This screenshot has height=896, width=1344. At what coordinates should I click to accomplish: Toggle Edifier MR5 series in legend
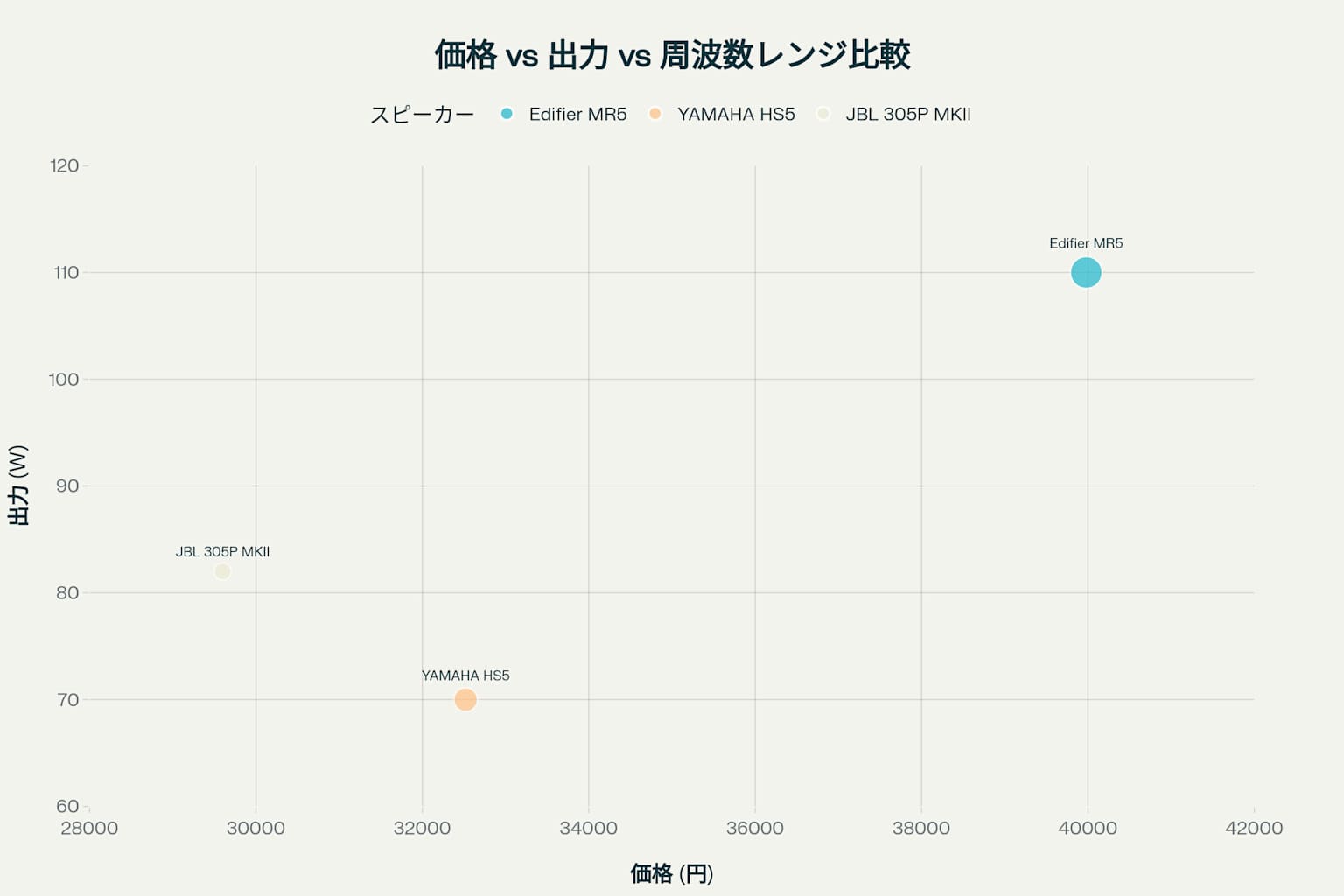coord(563,114)
